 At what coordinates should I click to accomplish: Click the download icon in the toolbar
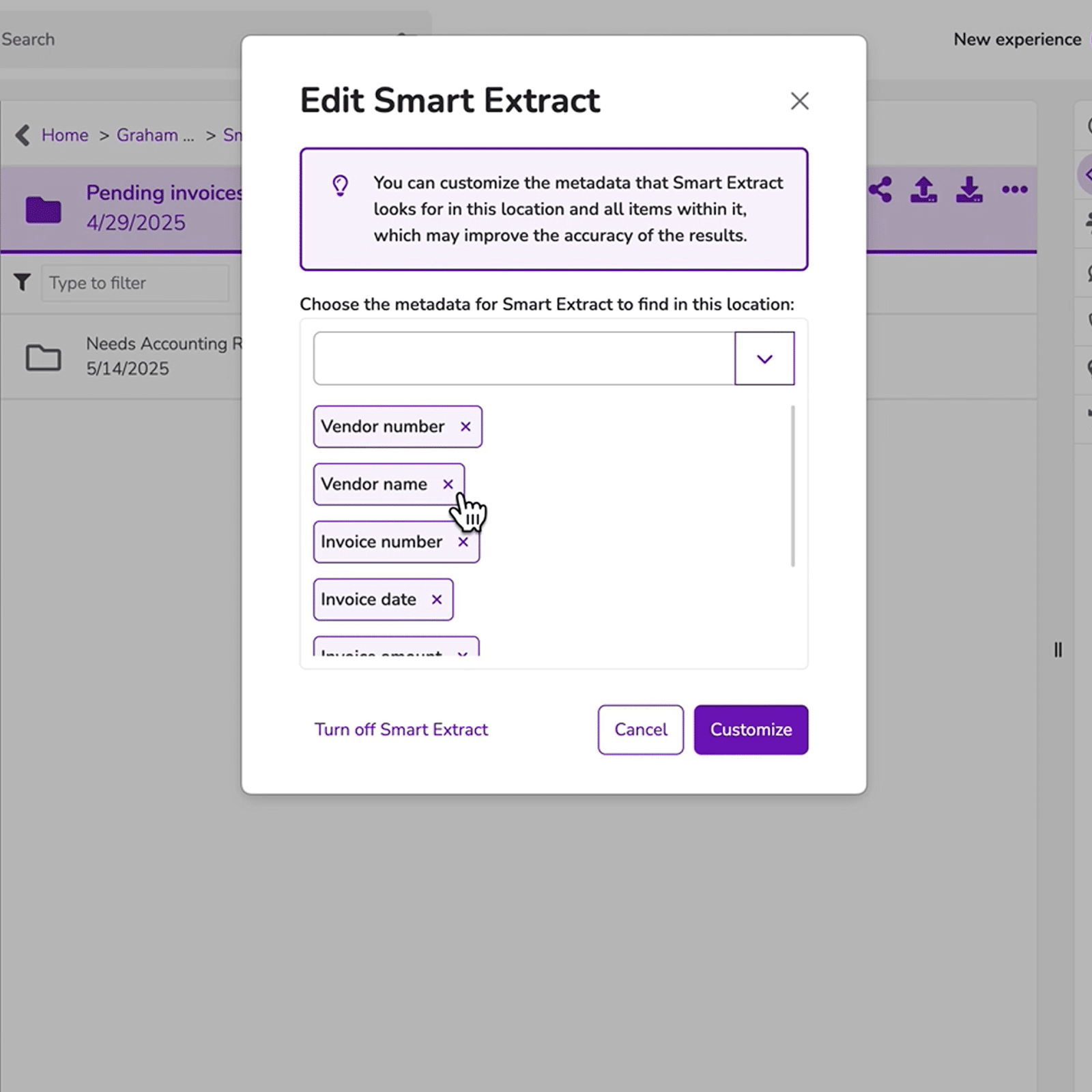tap(968, 190)
